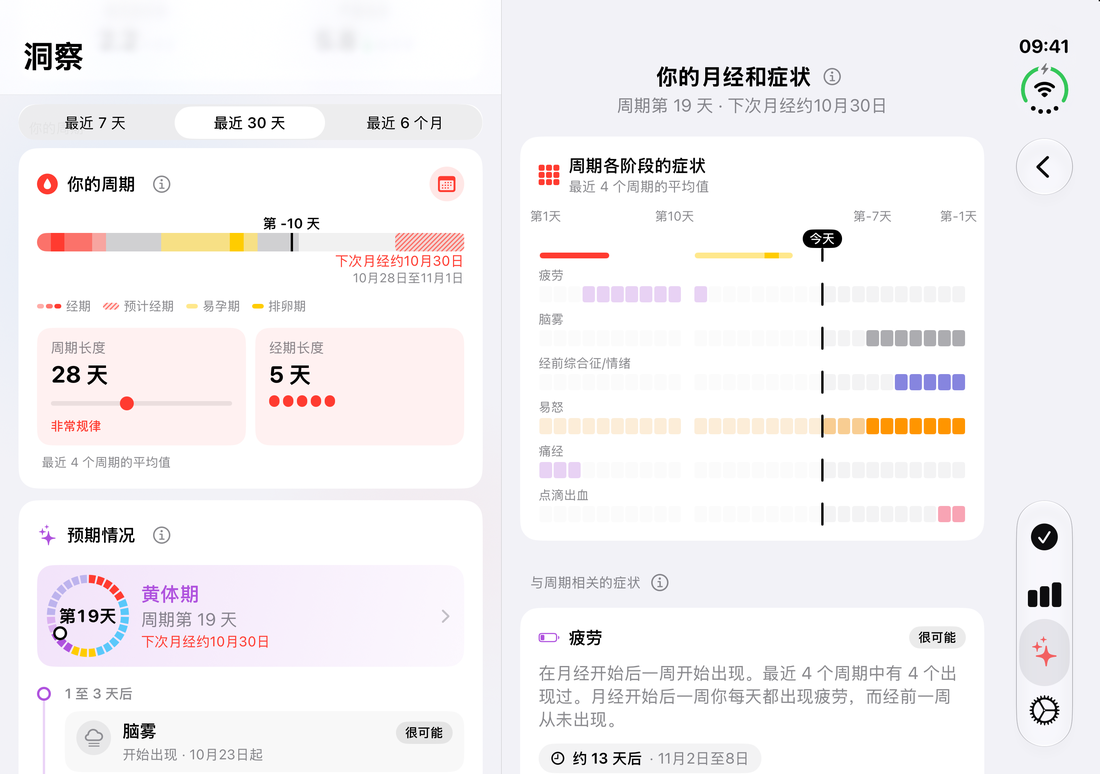Click the 第 -10 天 label

(x=291, y=223)
